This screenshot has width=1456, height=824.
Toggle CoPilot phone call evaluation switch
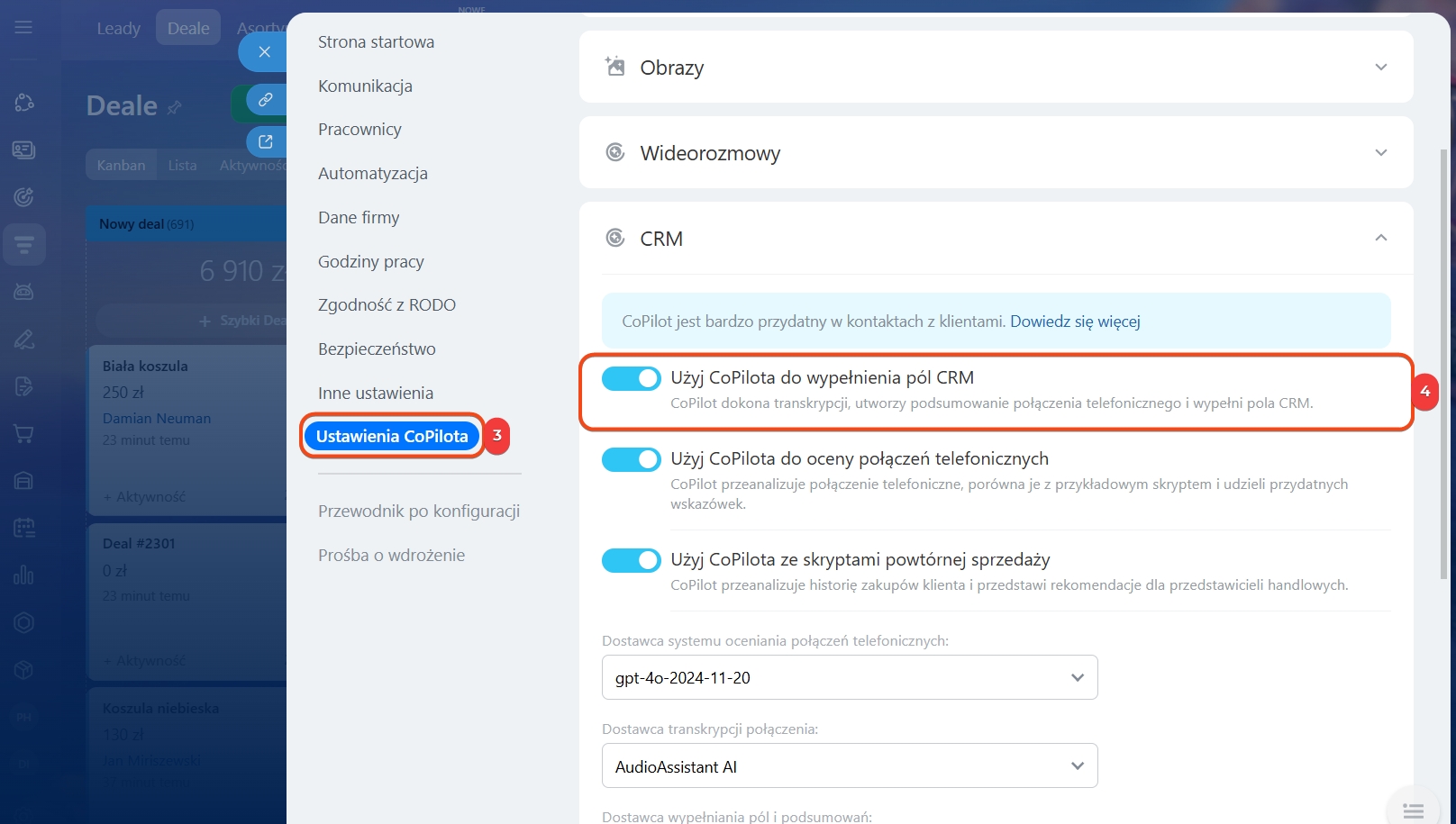click(631, 459)
